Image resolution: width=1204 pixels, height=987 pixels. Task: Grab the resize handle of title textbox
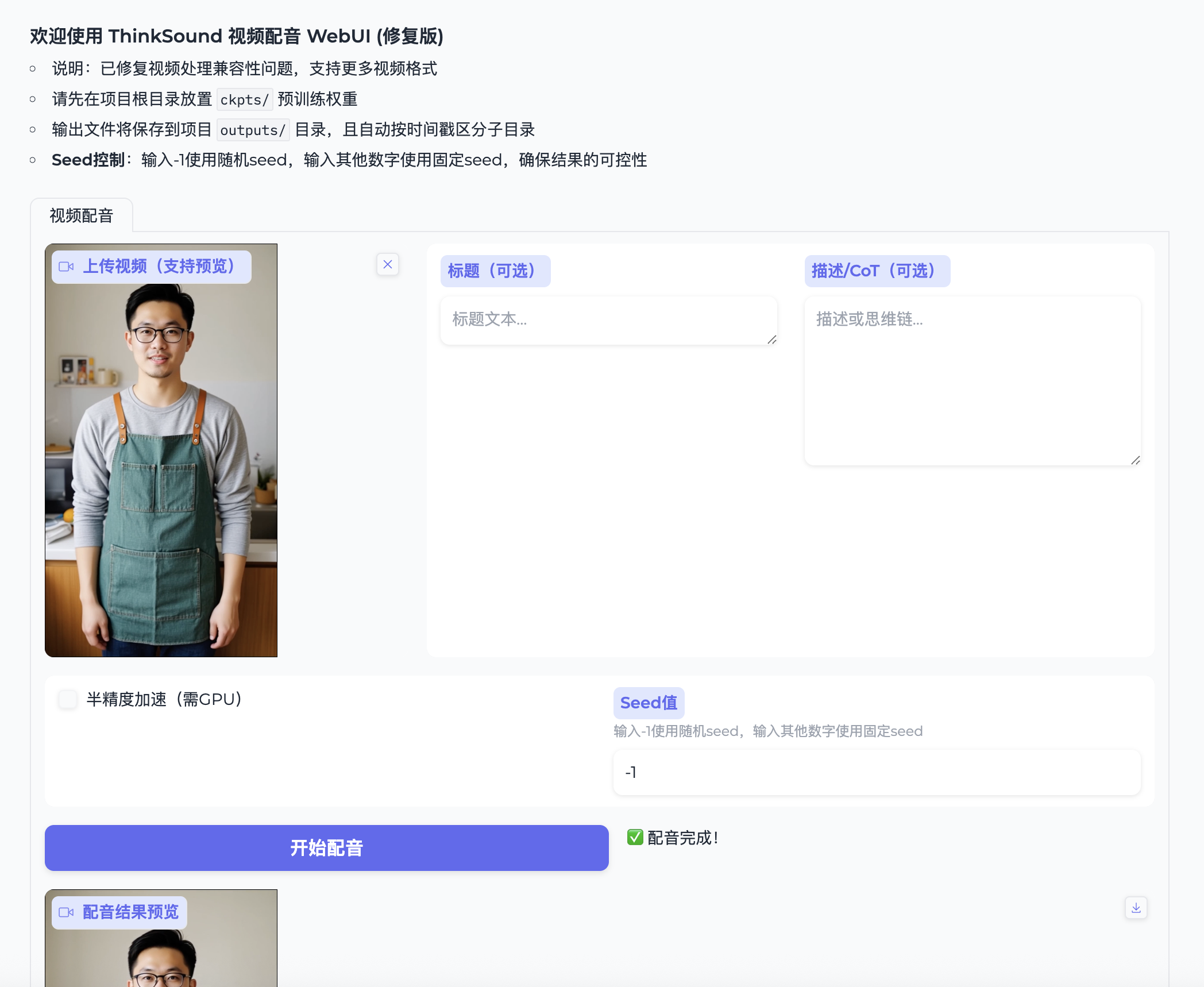[772, 340]
